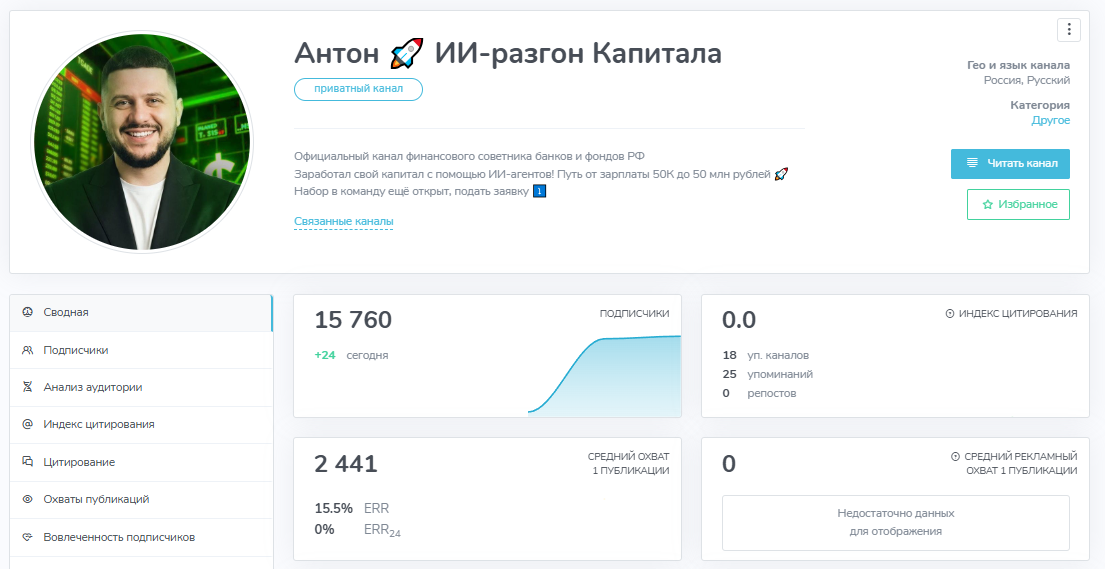
Task: Open the three-dot options menu
Action: click(1069, 30)
